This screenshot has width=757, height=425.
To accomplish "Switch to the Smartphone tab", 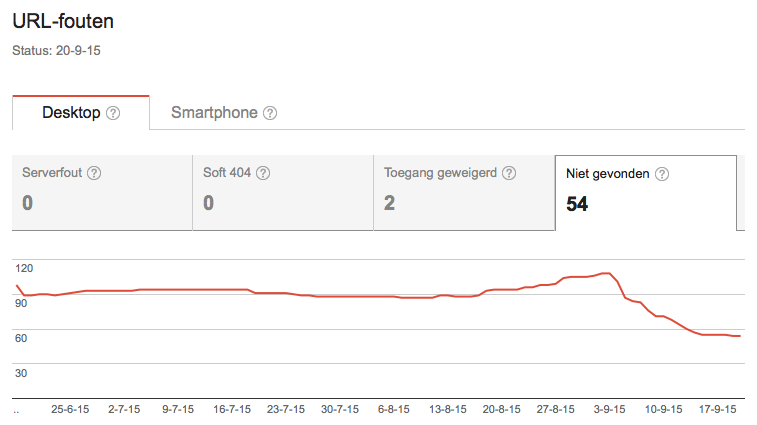I will point(214,113).
